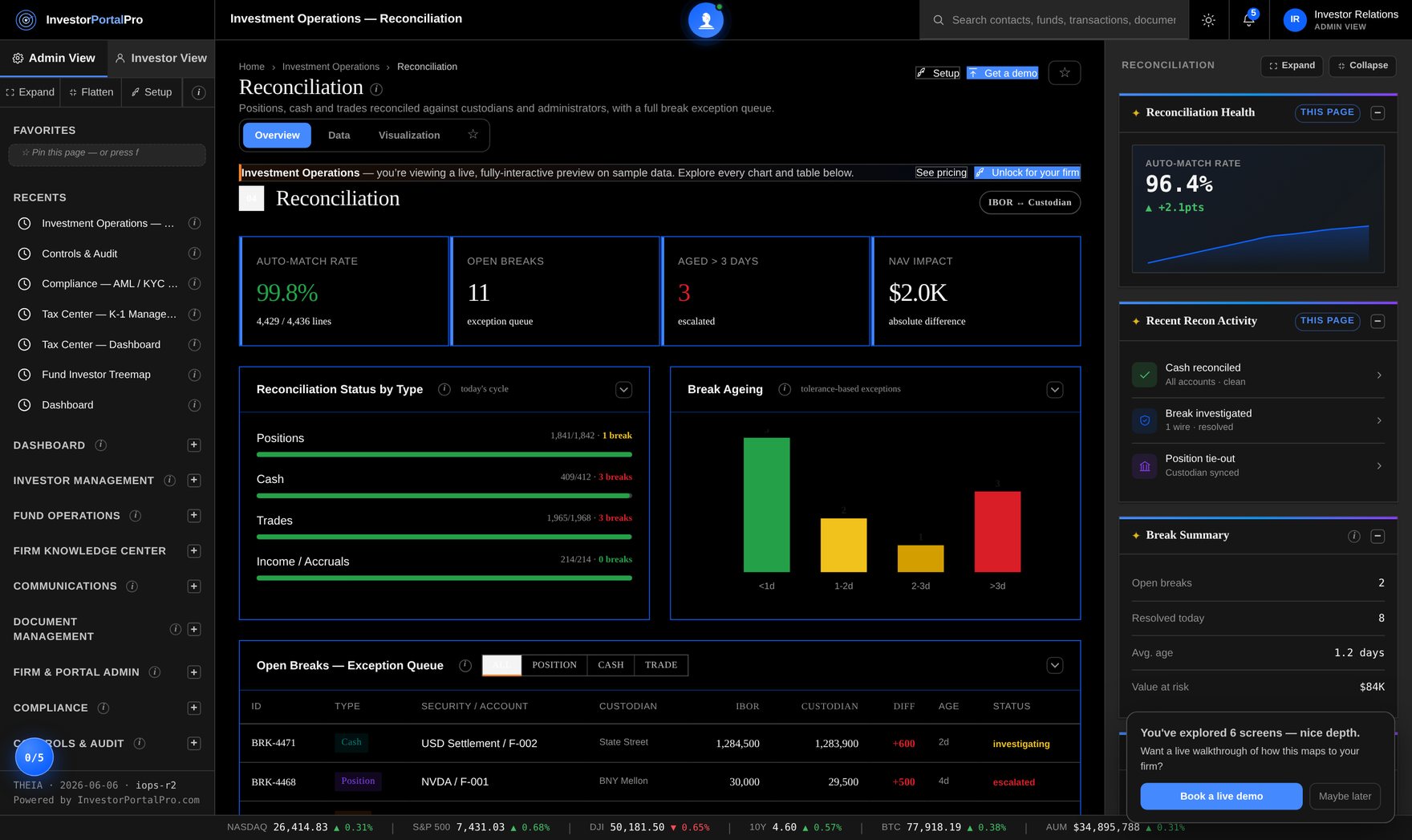Click info icon in Break Summary panel
The width and height of the screenshot is (1412, 840).
pyautogui.click(x=1354, y=536)
